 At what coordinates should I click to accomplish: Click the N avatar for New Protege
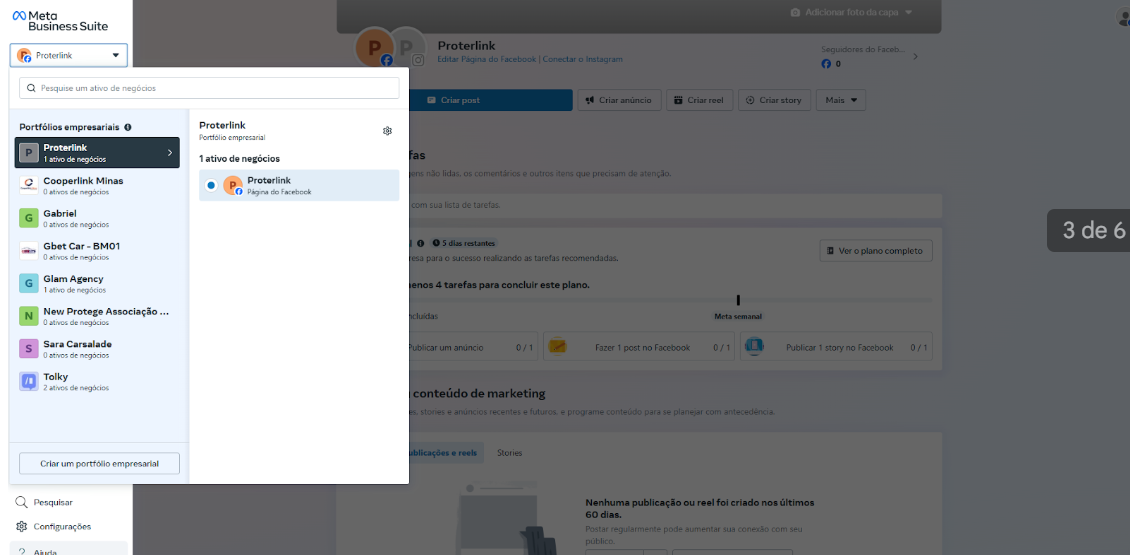point(29,316)
